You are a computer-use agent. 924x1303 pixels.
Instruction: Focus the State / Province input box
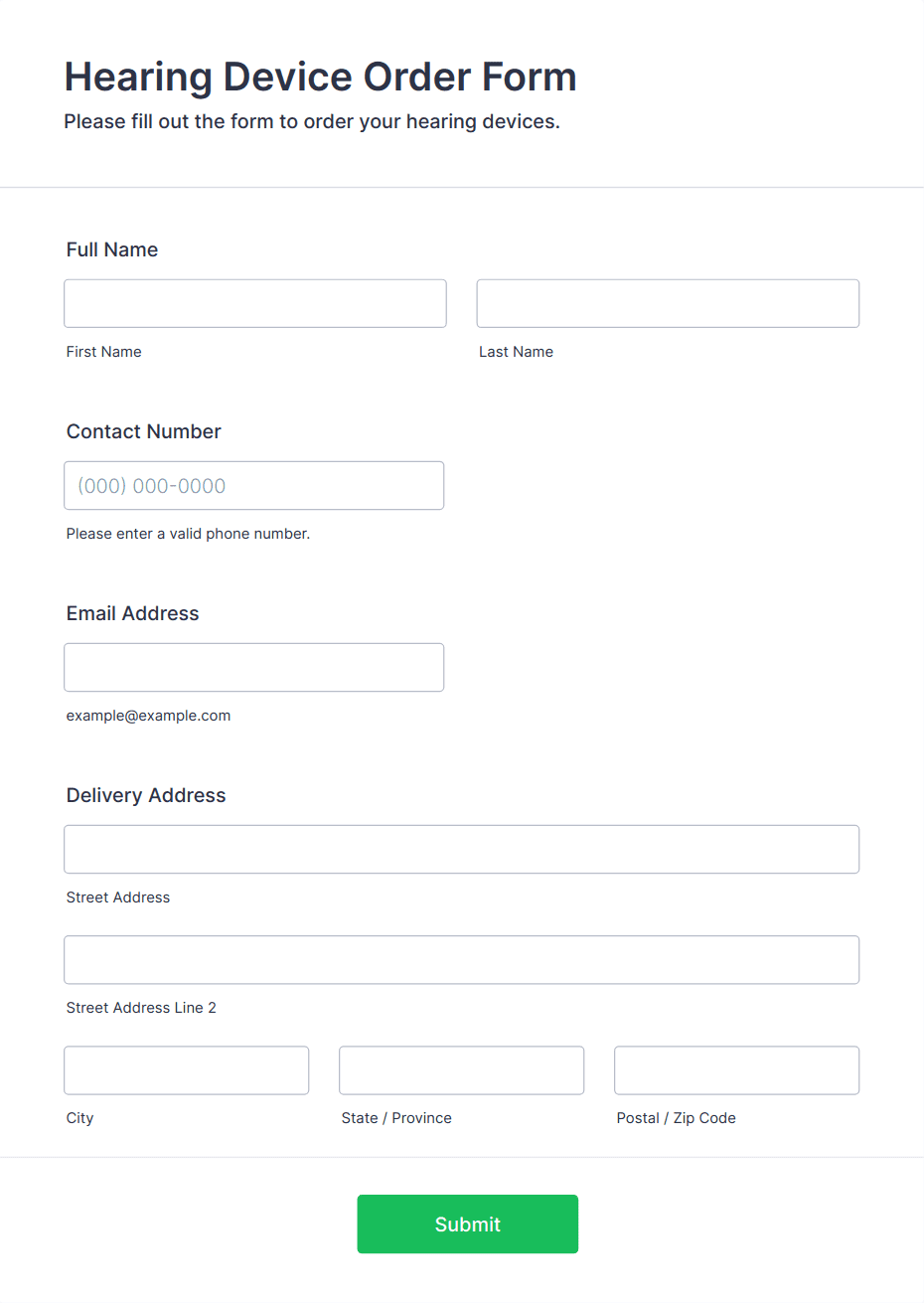(x=462, y=1069)
